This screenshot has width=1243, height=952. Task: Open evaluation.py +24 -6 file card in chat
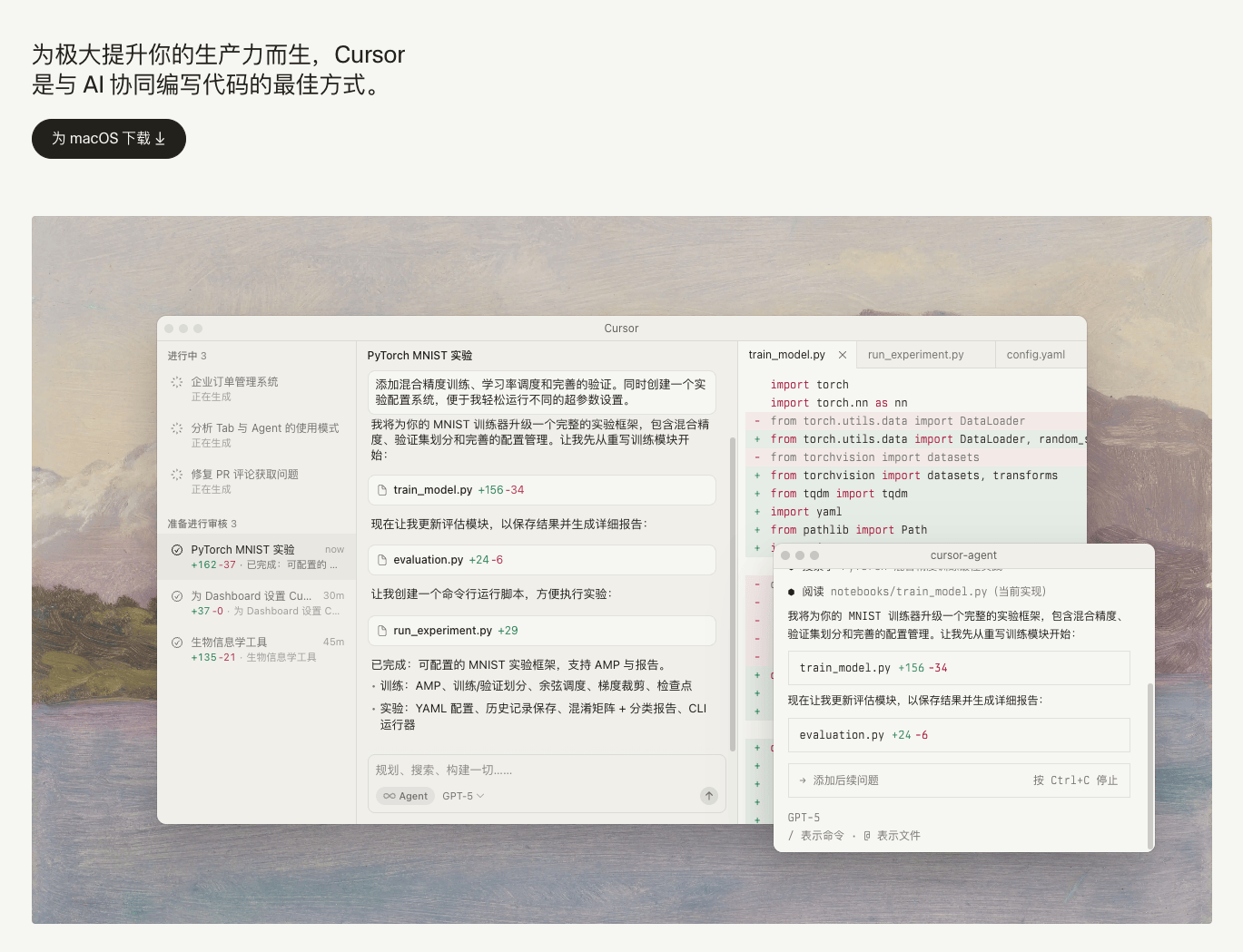click(542, 560)
